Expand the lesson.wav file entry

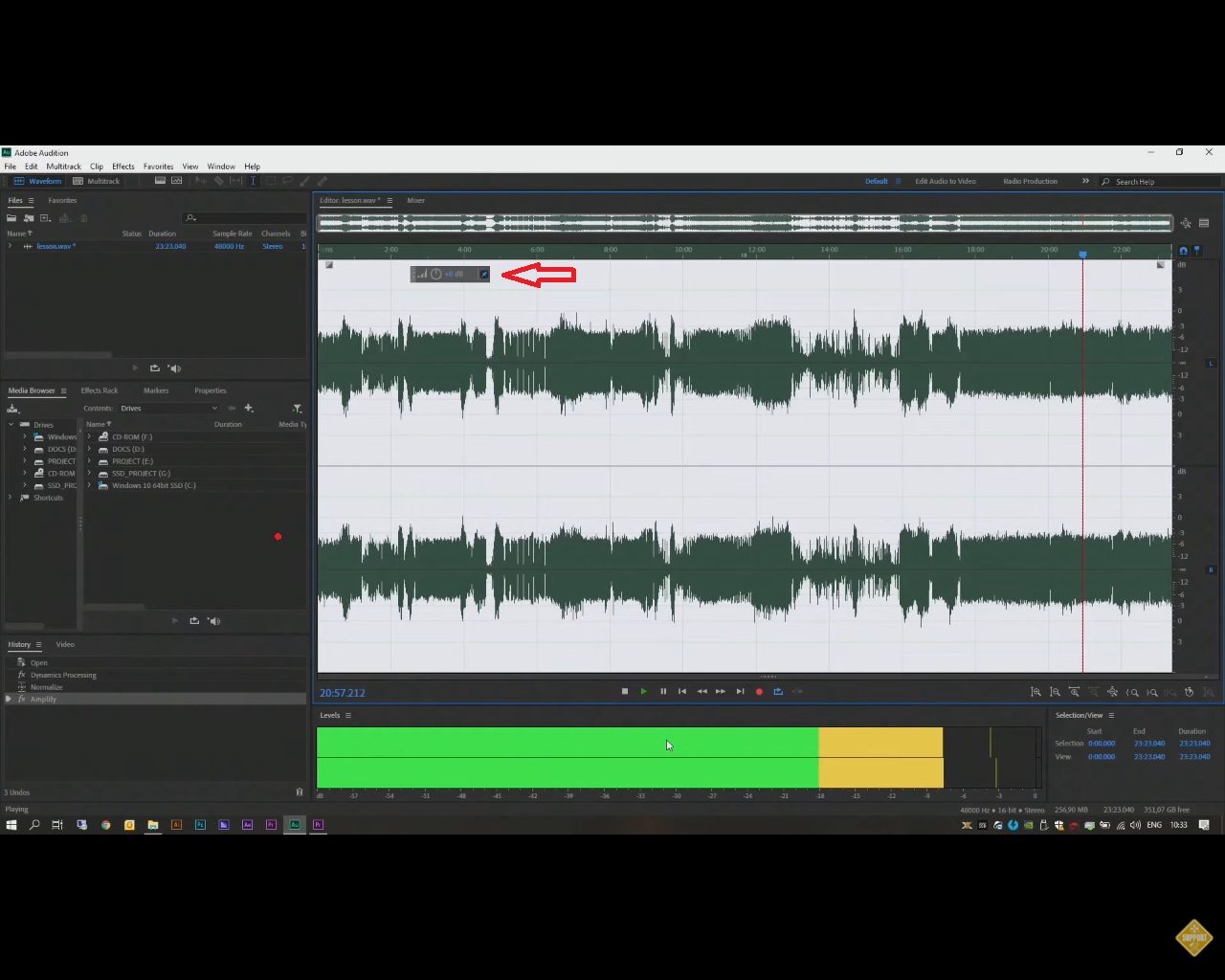pyautogui.click(x=10, y=246)
